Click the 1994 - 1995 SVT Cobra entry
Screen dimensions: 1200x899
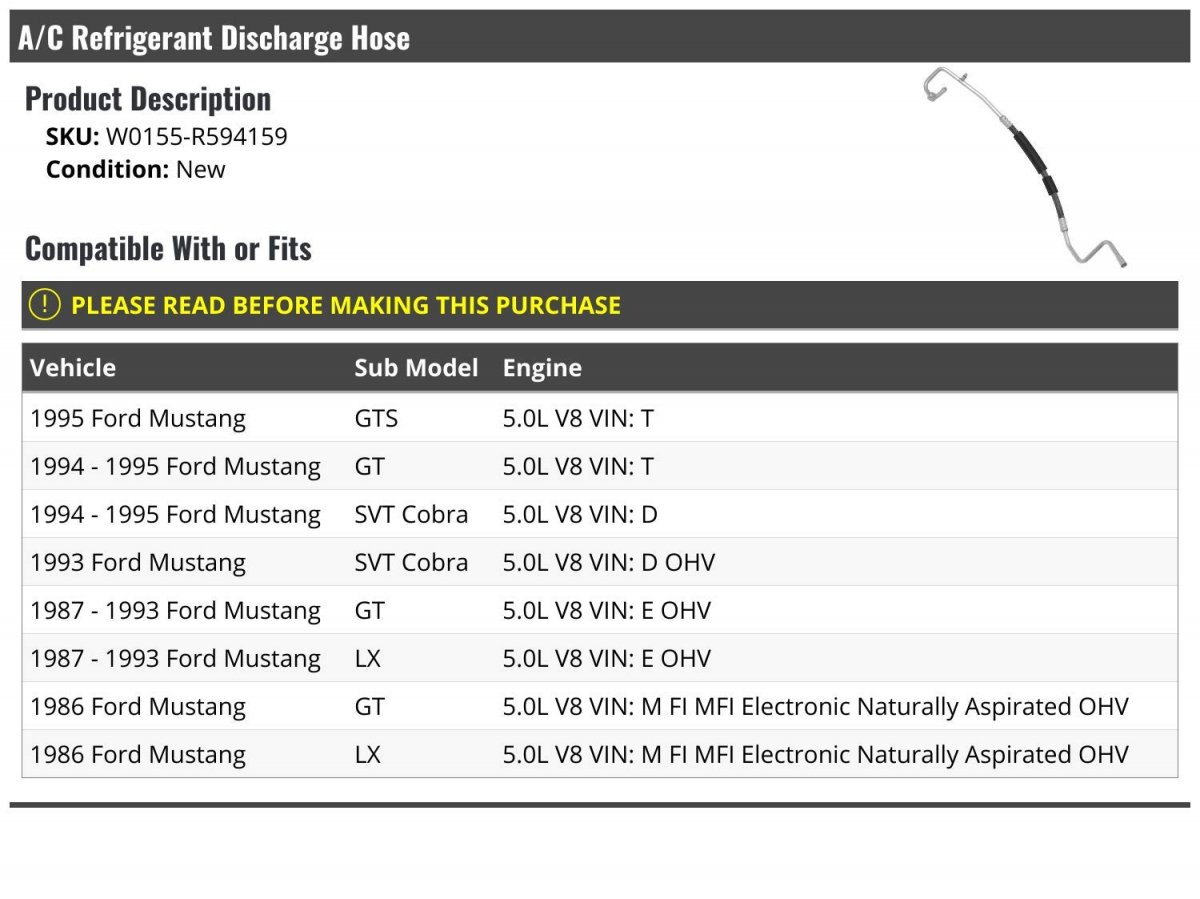[600, 514]
